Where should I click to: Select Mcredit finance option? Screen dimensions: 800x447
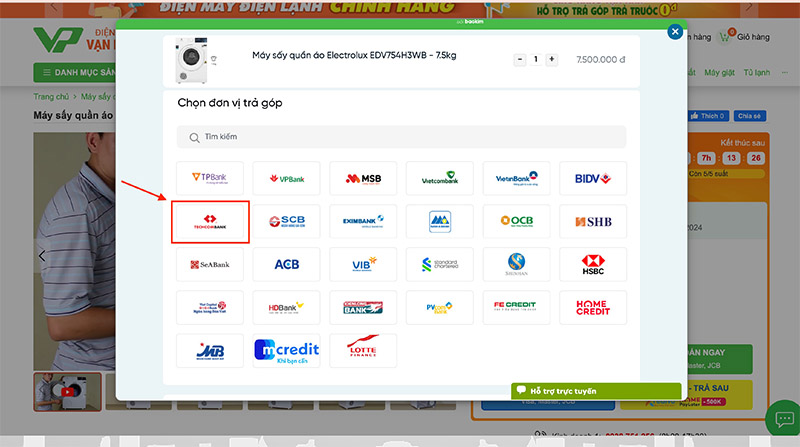click(x=286, y=351)
